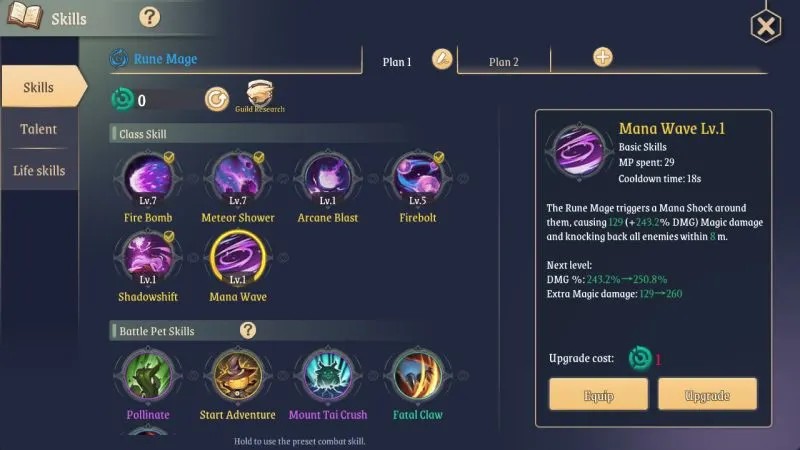Rename Plan 1 with the pencil icon
This screenshot has width=800, height=450.
[x=442, y=59]
